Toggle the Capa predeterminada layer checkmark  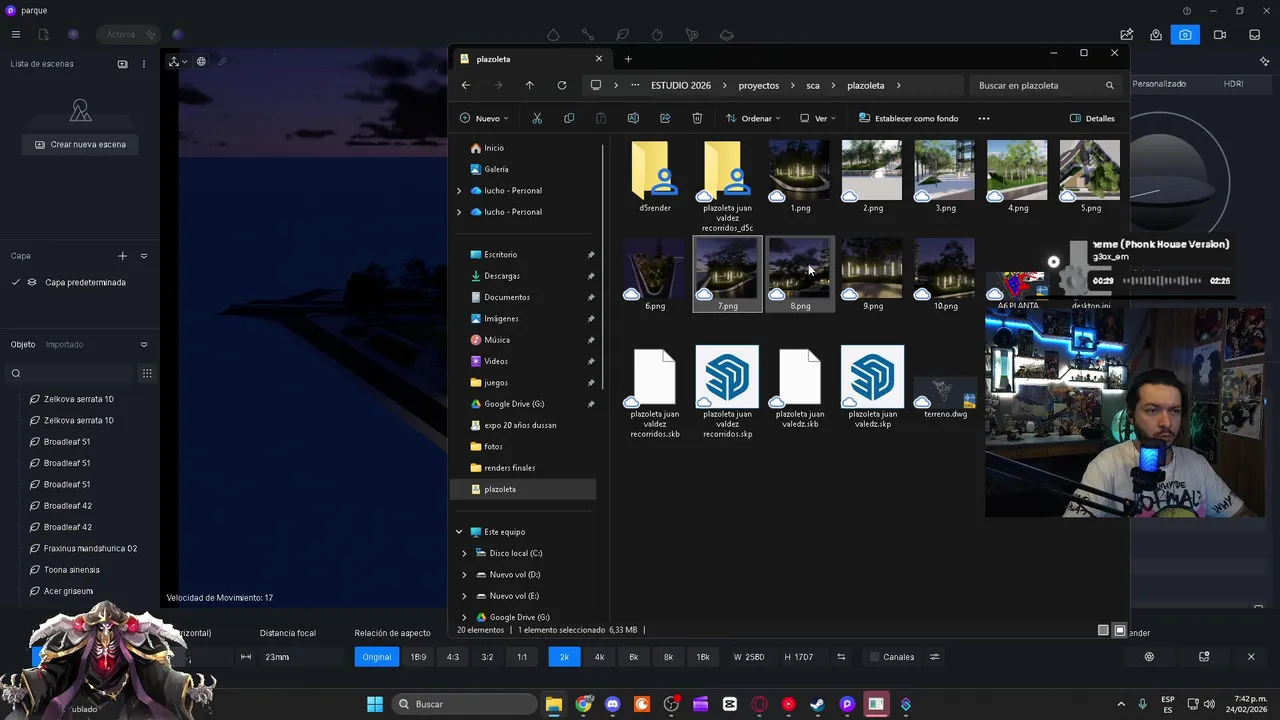click(x=16, y=282)
